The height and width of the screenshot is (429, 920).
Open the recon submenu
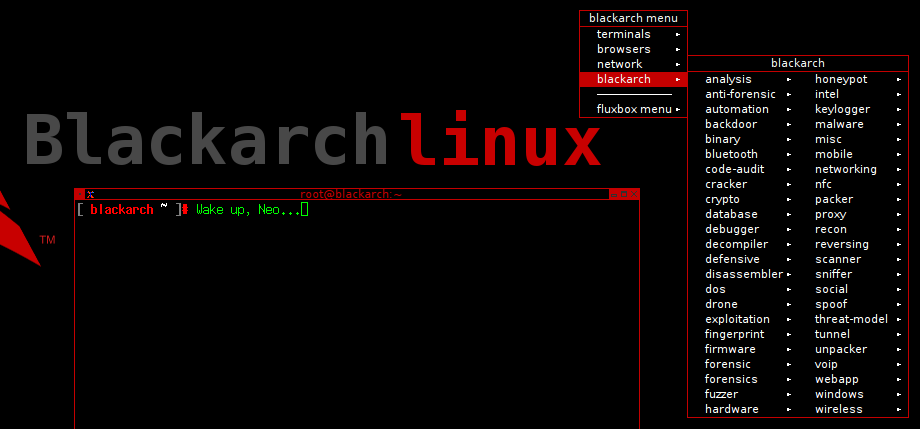853,229
